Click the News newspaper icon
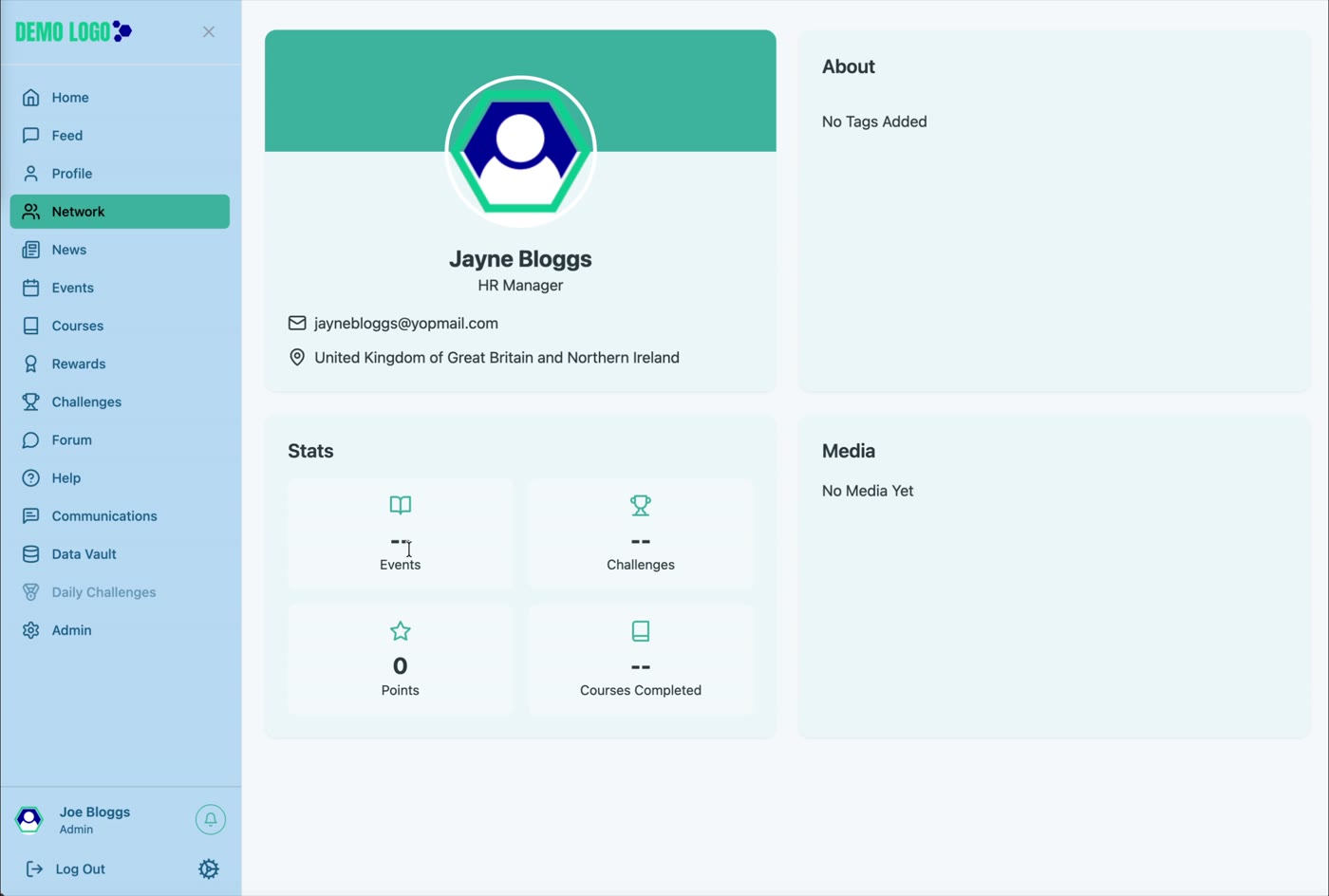The image size is (1329, 896). click(31, 250)
